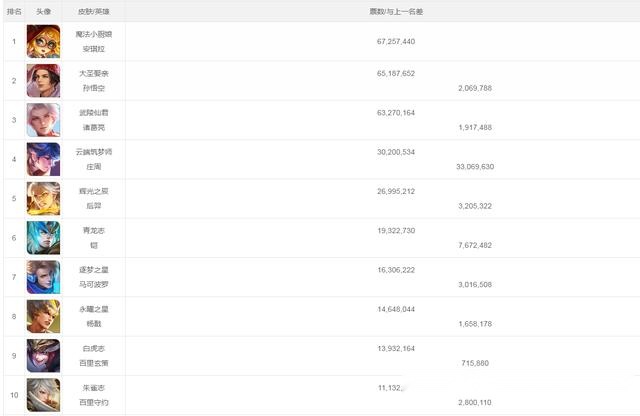The image size is (640, 416).
Task: Select the 白虎志 skin name
Action: pyautogui.click(x=94, y=348)
